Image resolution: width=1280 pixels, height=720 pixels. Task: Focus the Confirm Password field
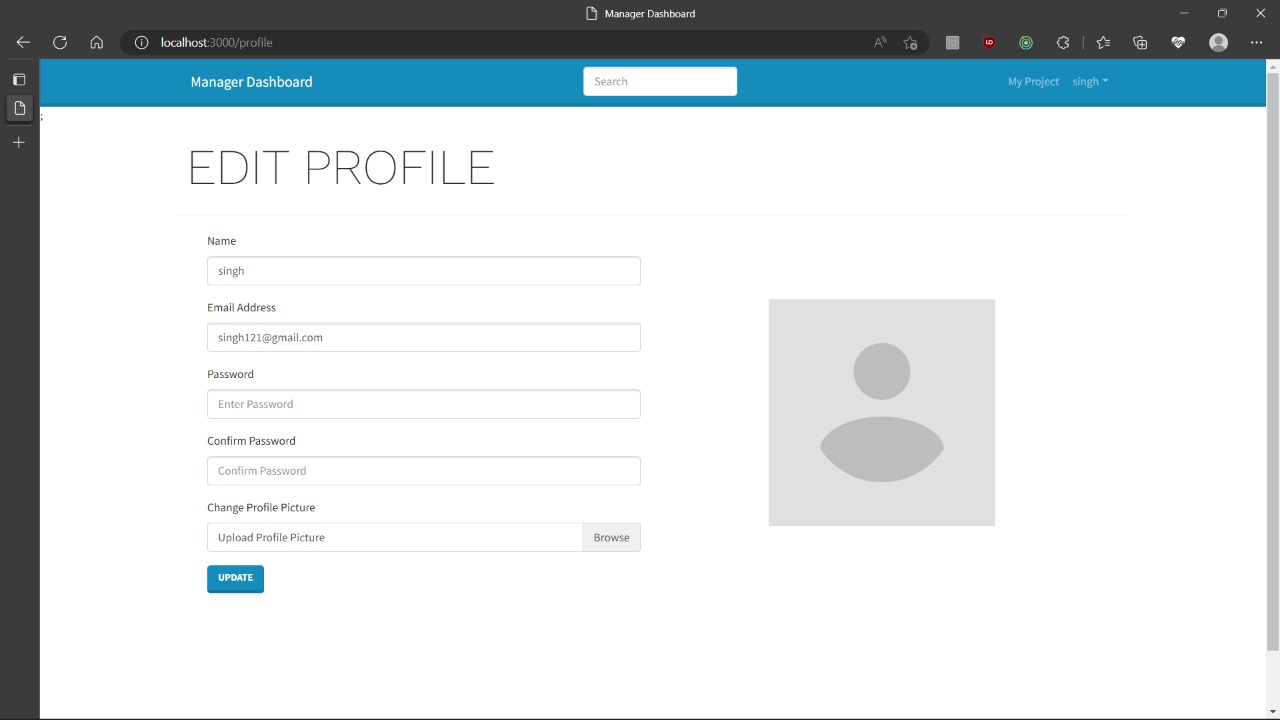[424, 471]
